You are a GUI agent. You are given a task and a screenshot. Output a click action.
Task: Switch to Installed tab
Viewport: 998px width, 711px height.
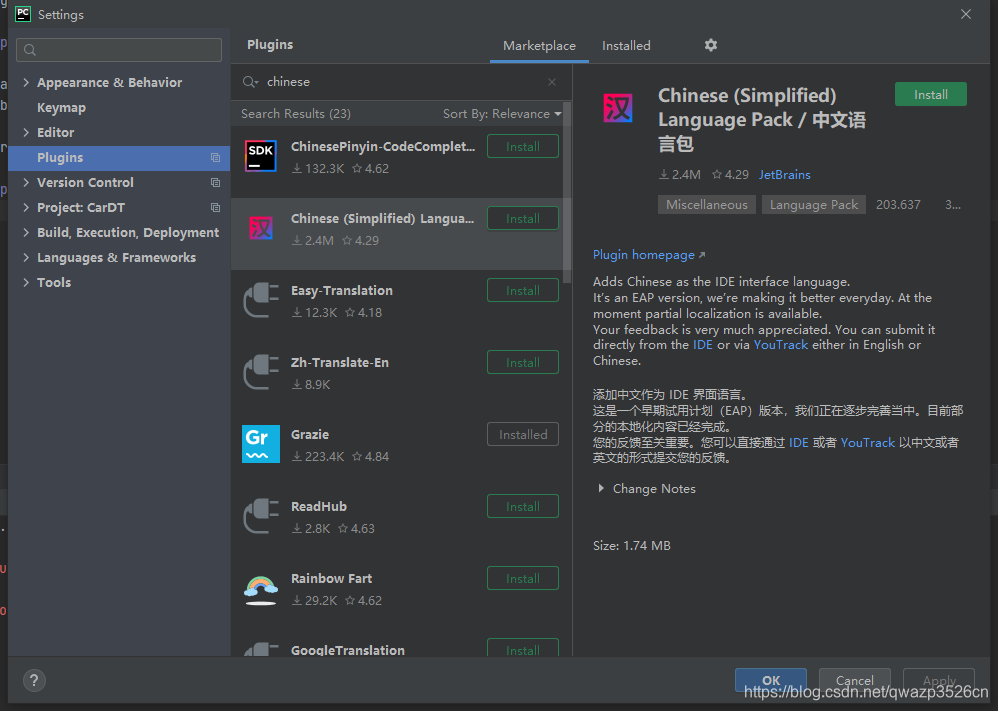tap(626, 46)
